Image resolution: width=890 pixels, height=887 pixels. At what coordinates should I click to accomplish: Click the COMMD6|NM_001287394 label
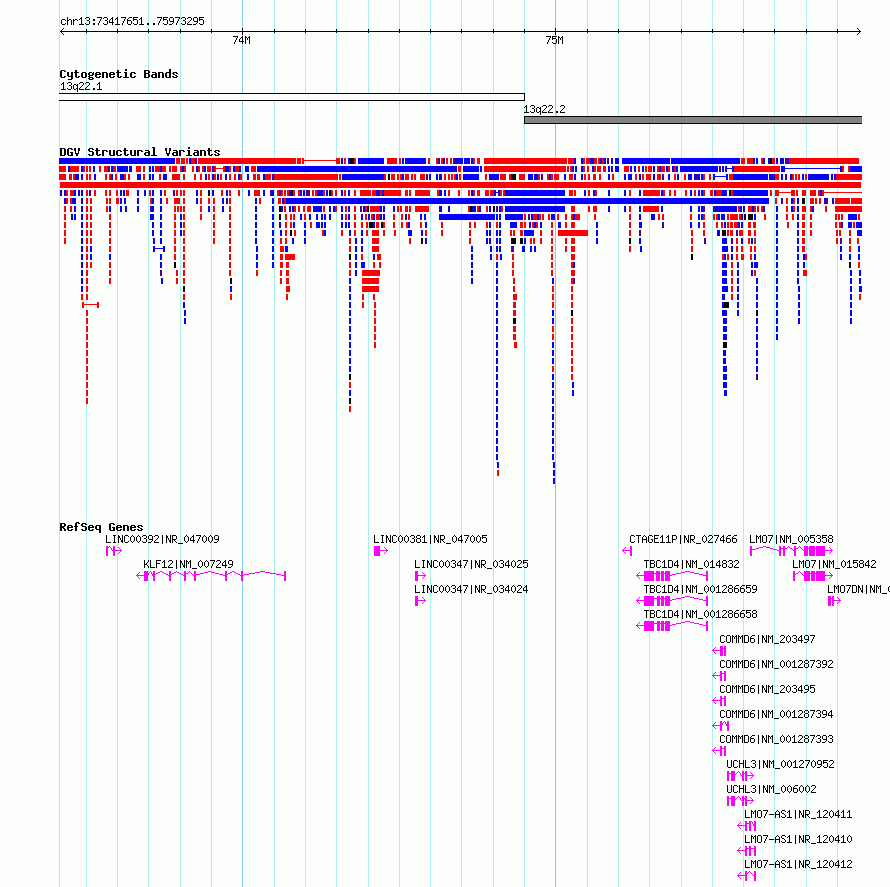tap(776, 714)
